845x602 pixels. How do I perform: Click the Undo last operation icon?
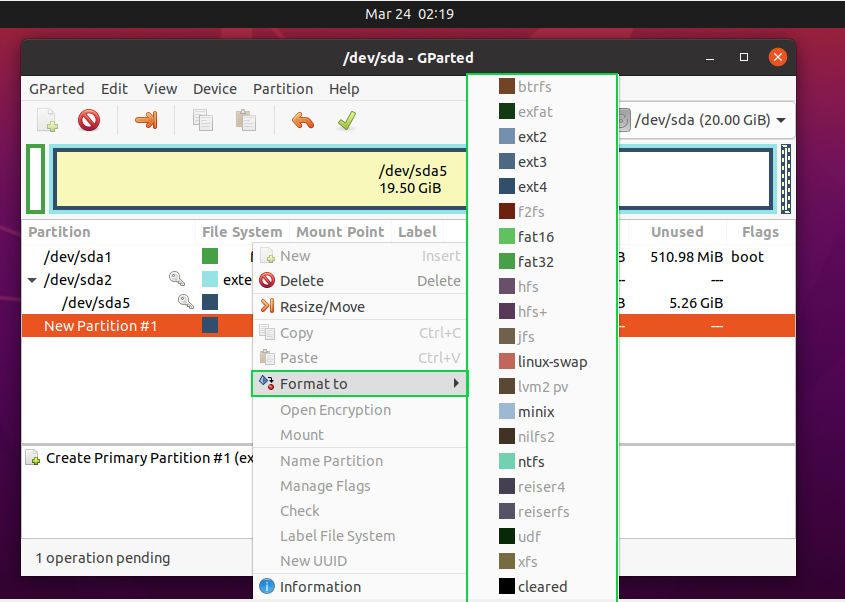click(x=302, y=120)
